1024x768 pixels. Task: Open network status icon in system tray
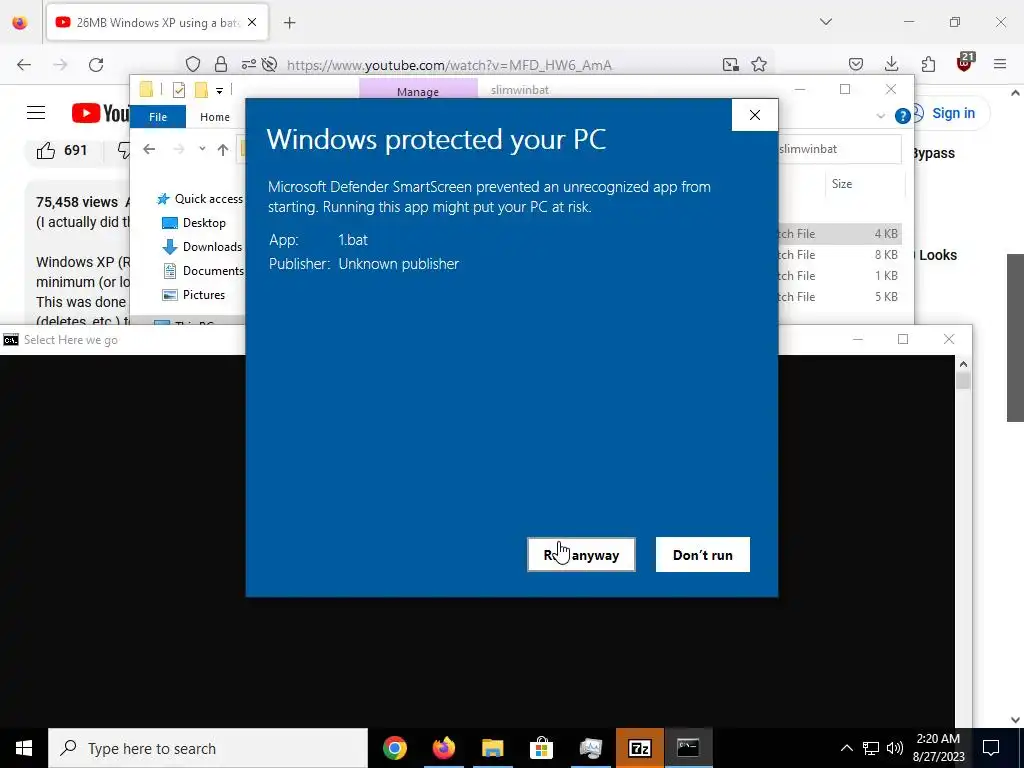[x=871, y=748]
